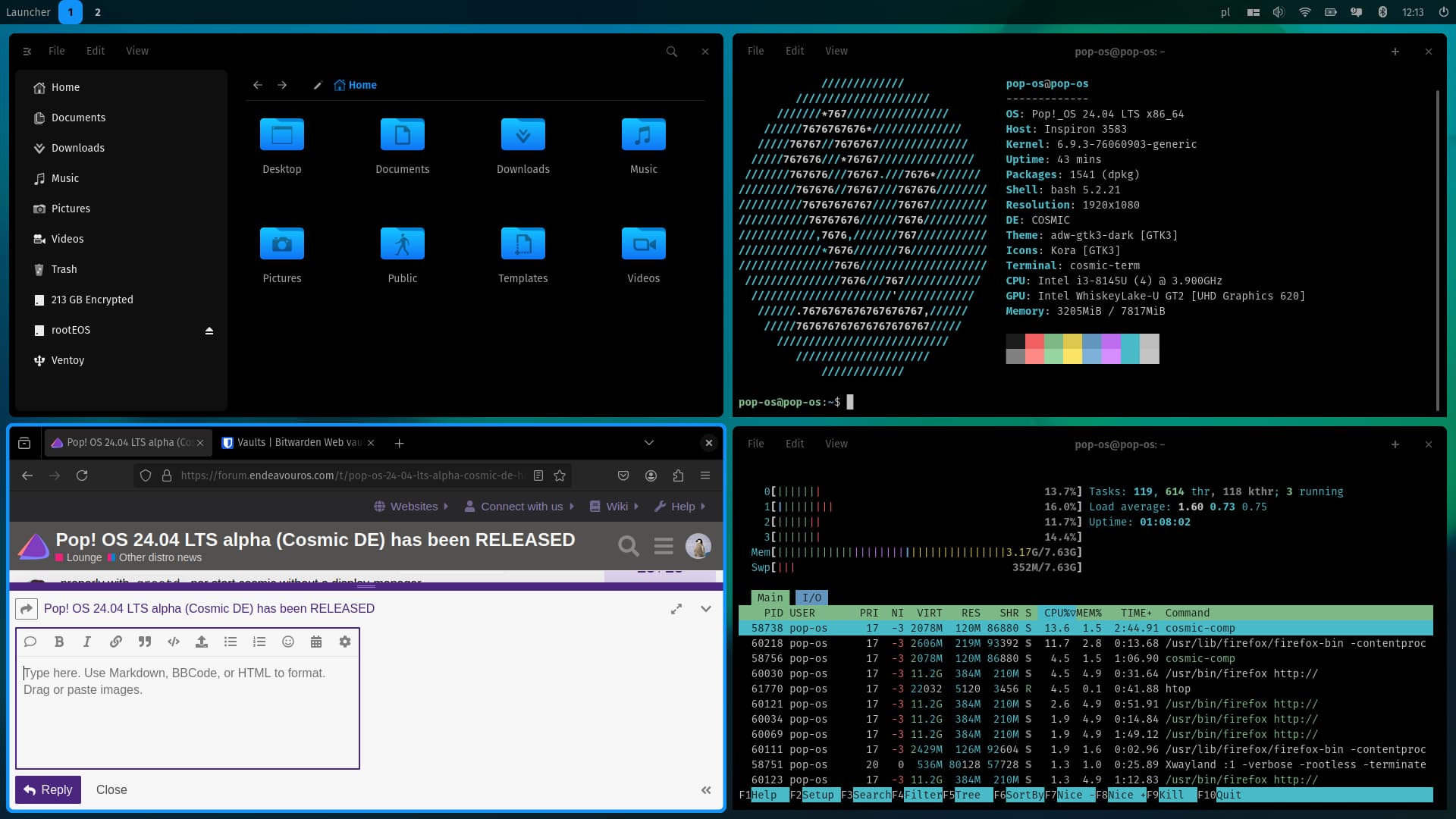Expand Help dropdown on forum

click(680, 507)
